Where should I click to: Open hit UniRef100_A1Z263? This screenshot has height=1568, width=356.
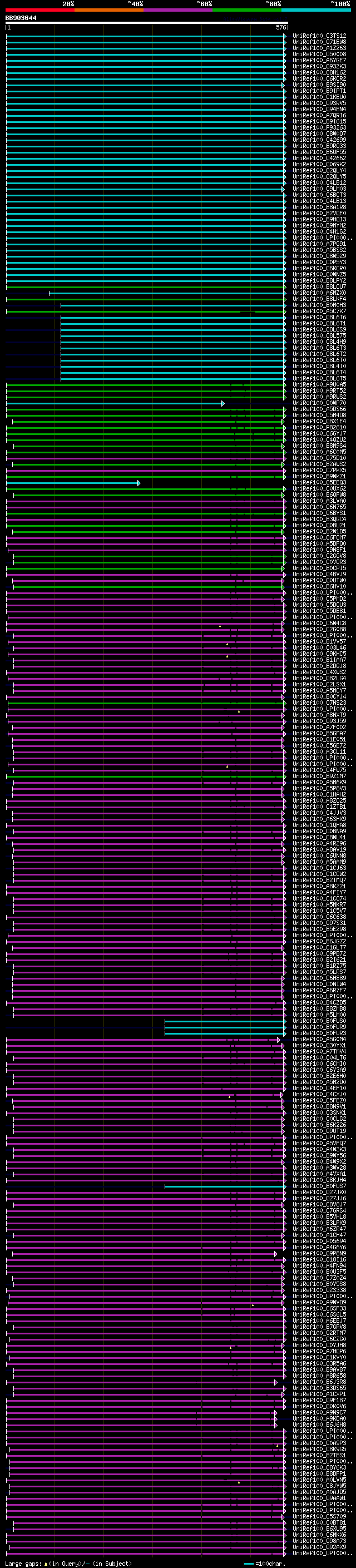[x=319, y=48]
